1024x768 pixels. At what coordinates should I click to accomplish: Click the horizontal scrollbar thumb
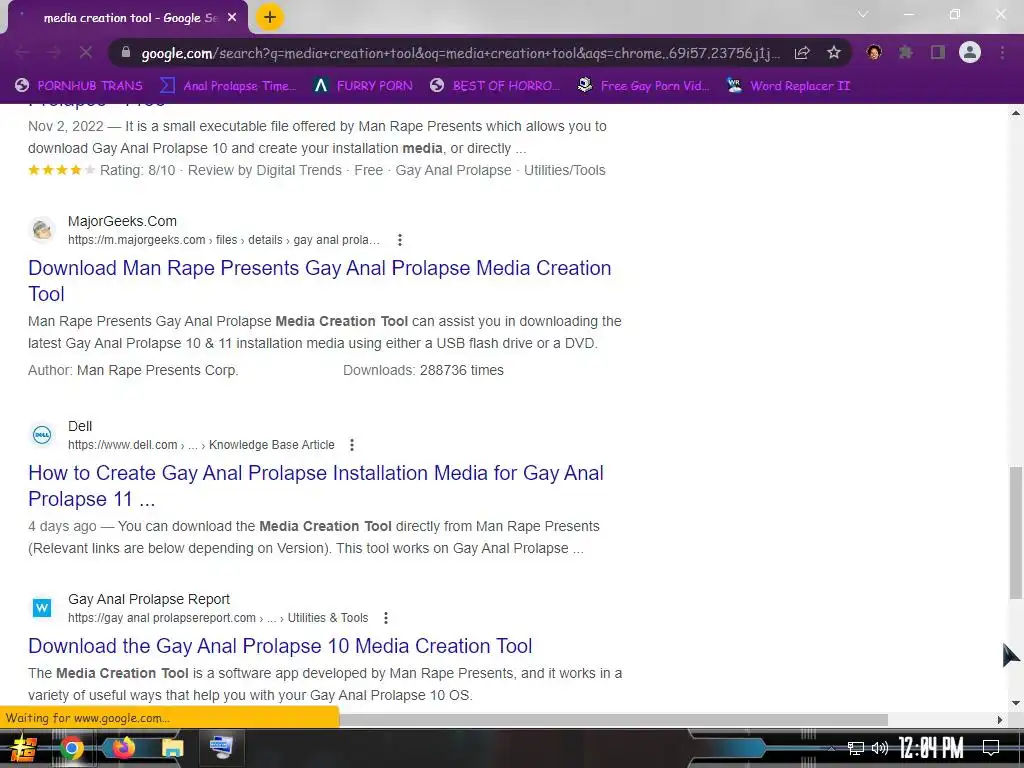pyautogui.click(x=613, y=720)
